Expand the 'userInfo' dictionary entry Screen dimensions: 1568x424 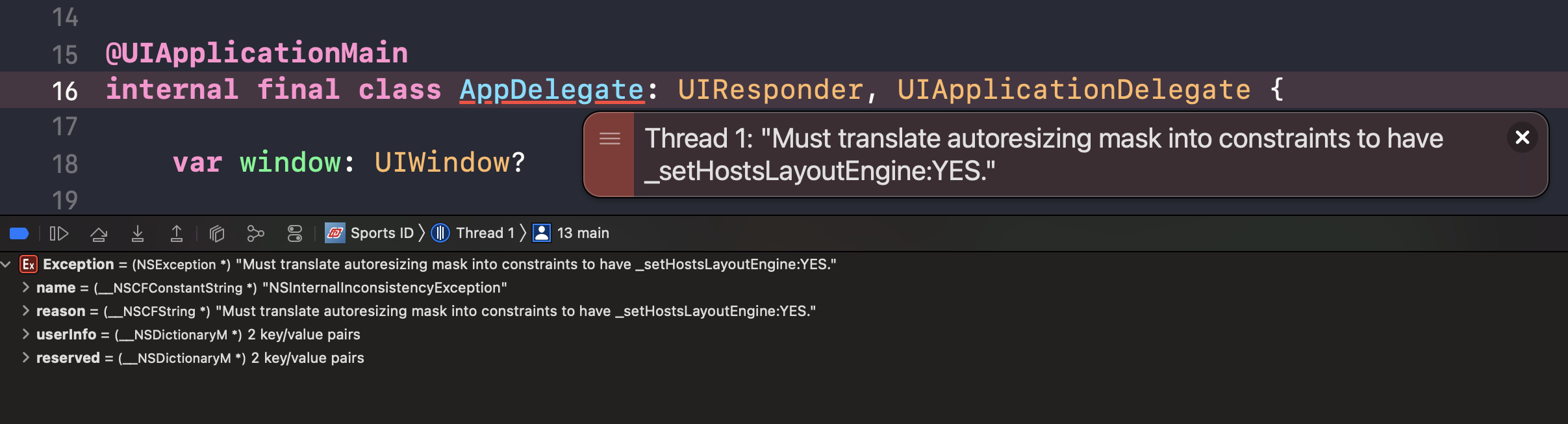[25, 334]
